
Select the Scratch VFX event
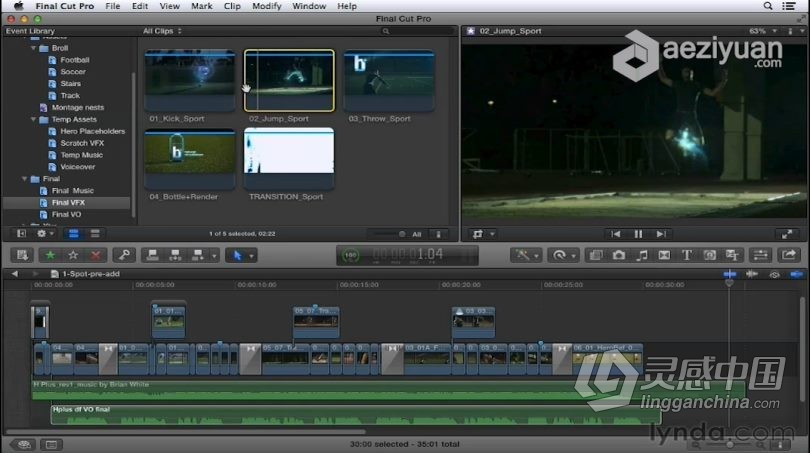click(82, 143)
